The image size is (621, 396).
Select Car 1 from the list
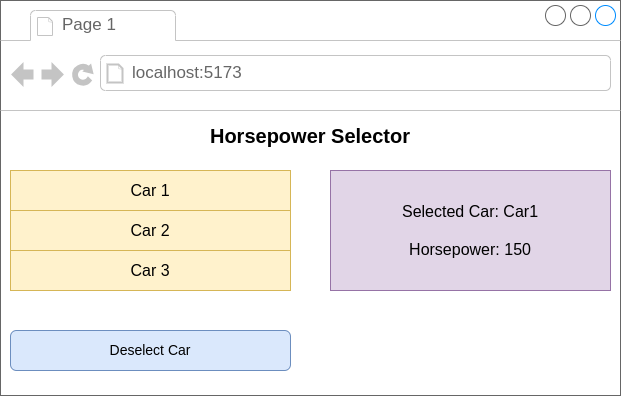[150, 190]
